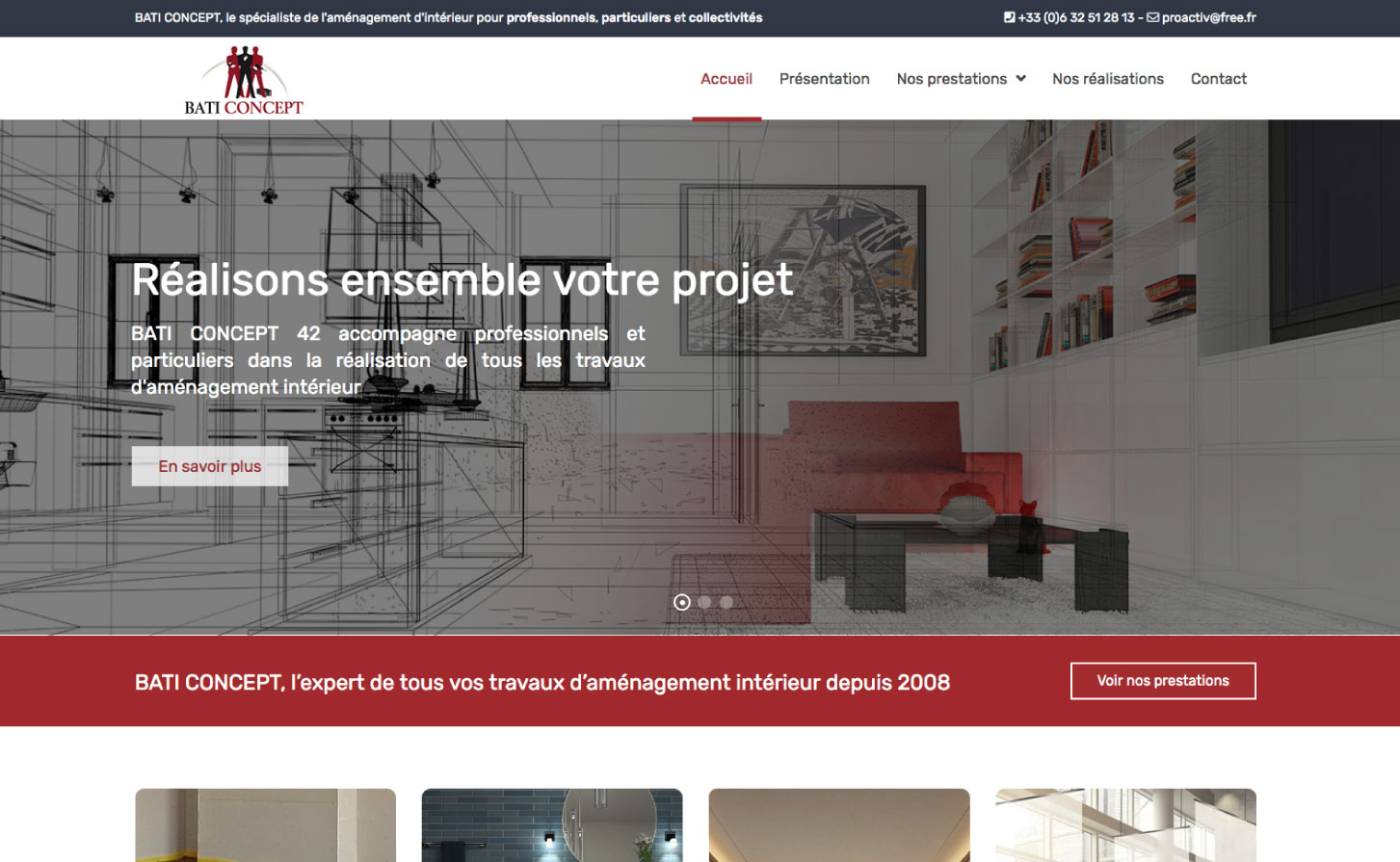Open the first thumbnail with yellow floor
1400x862 pixels.
tap(266, 825)
